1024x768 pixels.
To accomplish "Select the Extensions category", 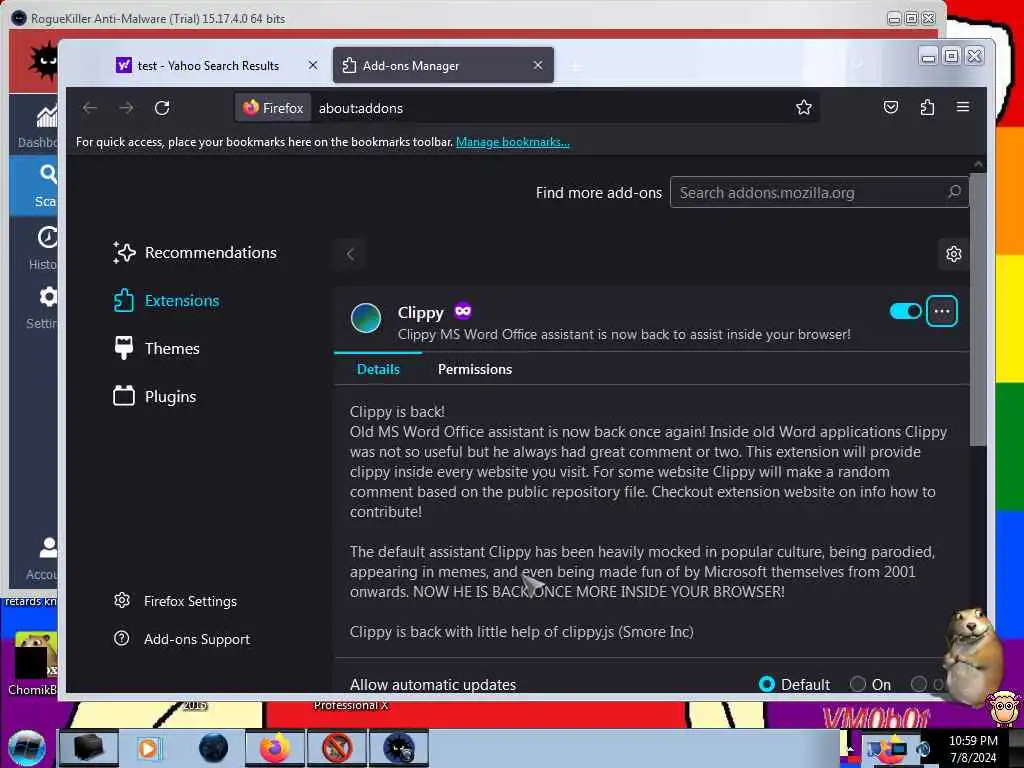I will (167, 300).
